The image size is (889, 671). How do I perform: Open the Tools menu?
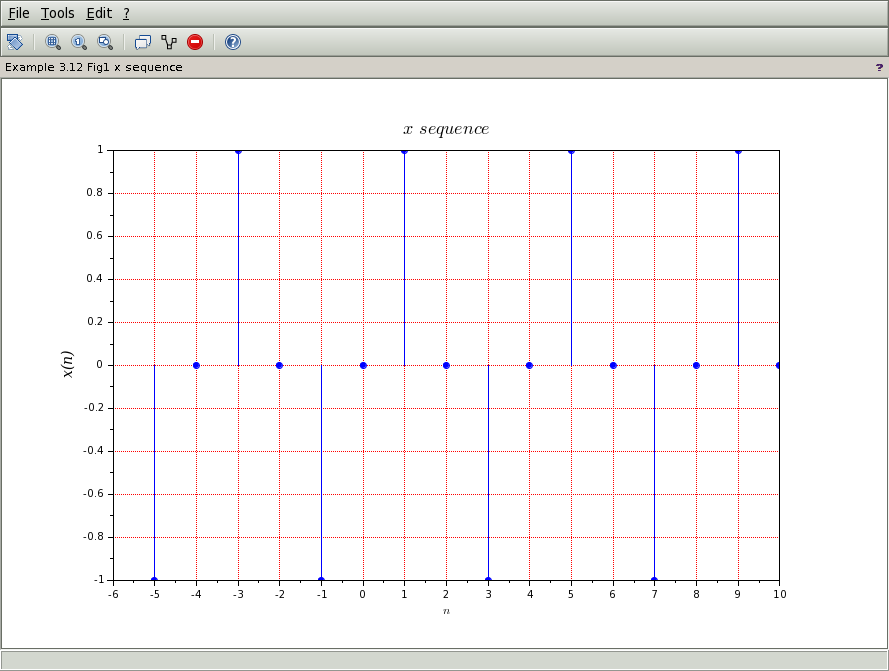tap(57, 13)
